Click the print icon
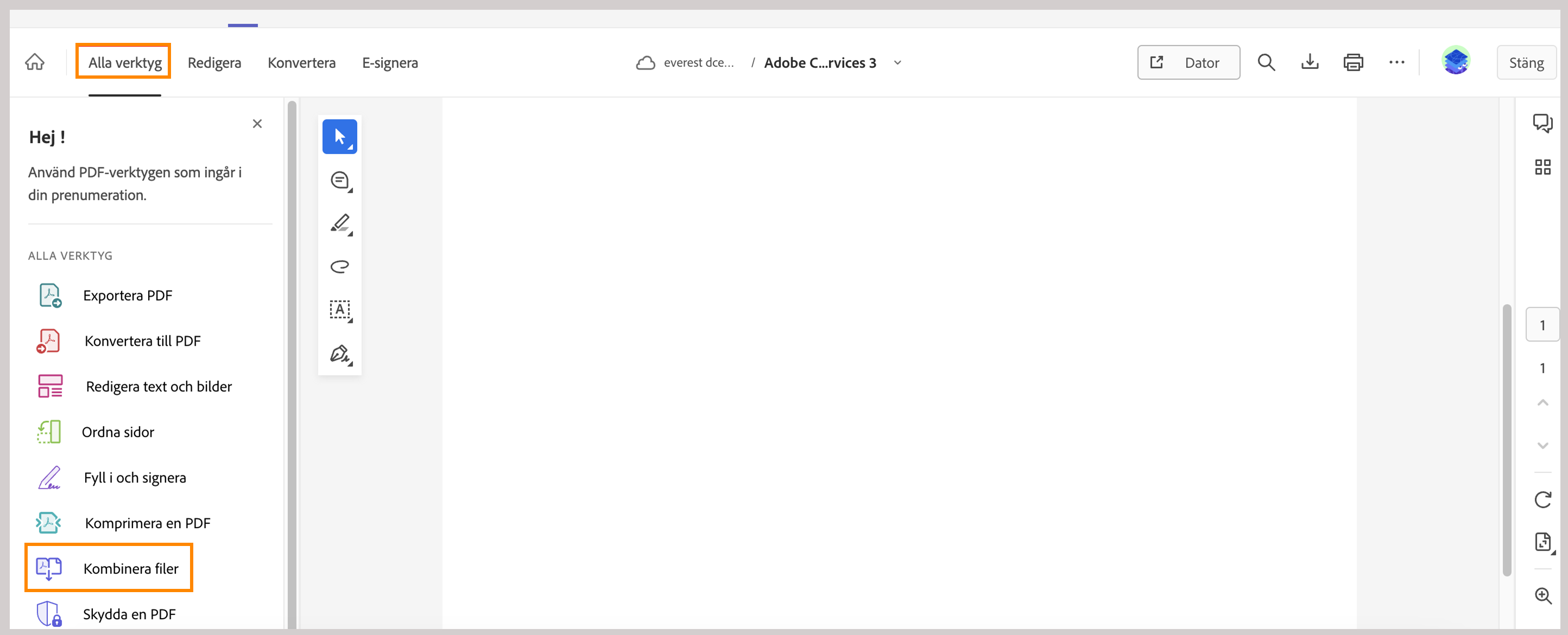 click(x=1353, y=62)
